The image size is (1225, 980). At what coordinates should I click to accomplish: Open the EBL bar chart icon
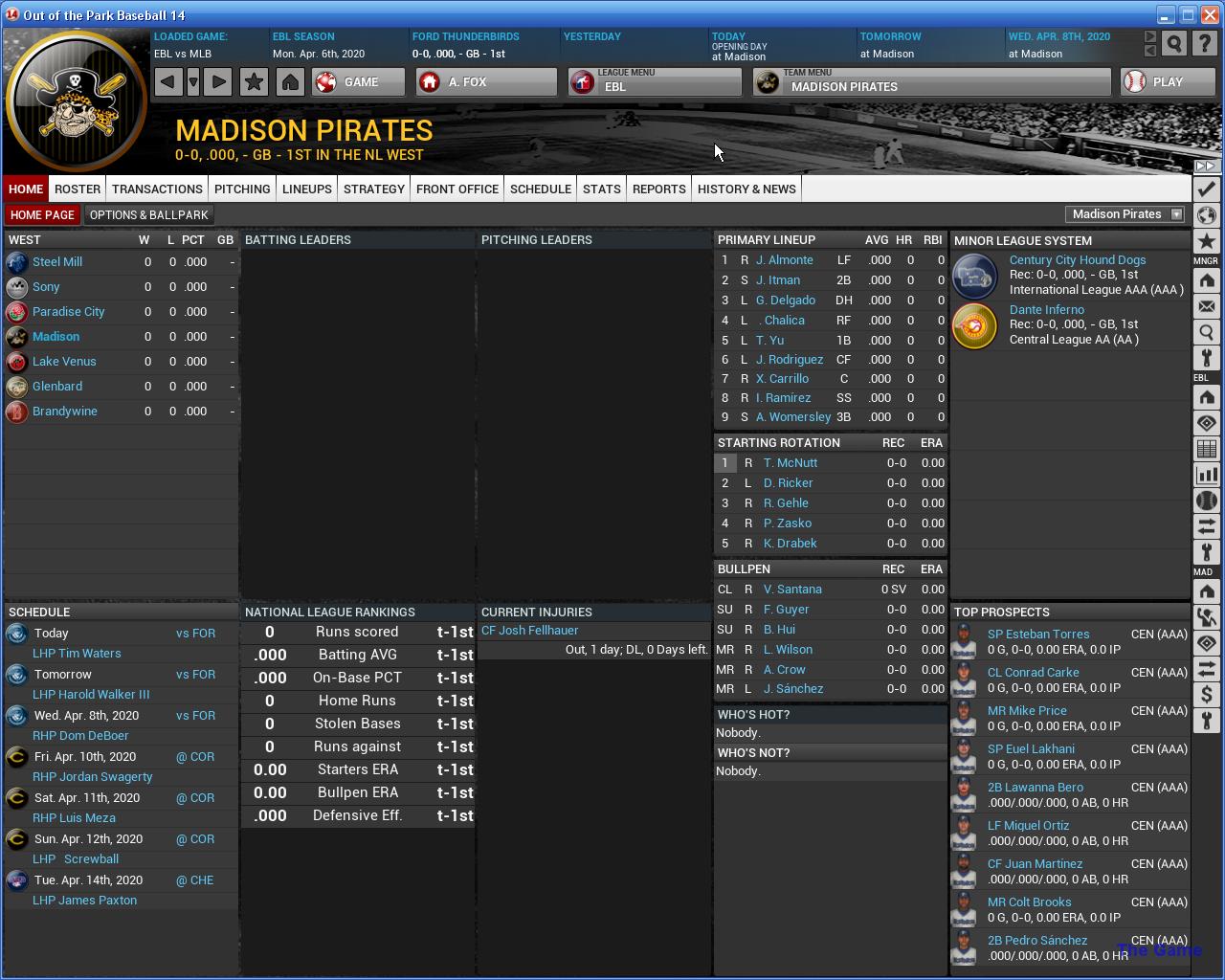click(1206, 475)
